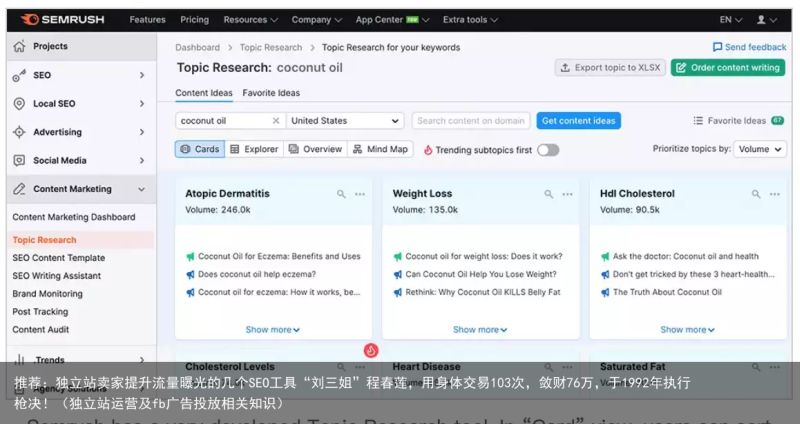Screen dimensions: 800x424
Task: Toggle Trending subtopics first switch
Action: click(x=548, y=150)
